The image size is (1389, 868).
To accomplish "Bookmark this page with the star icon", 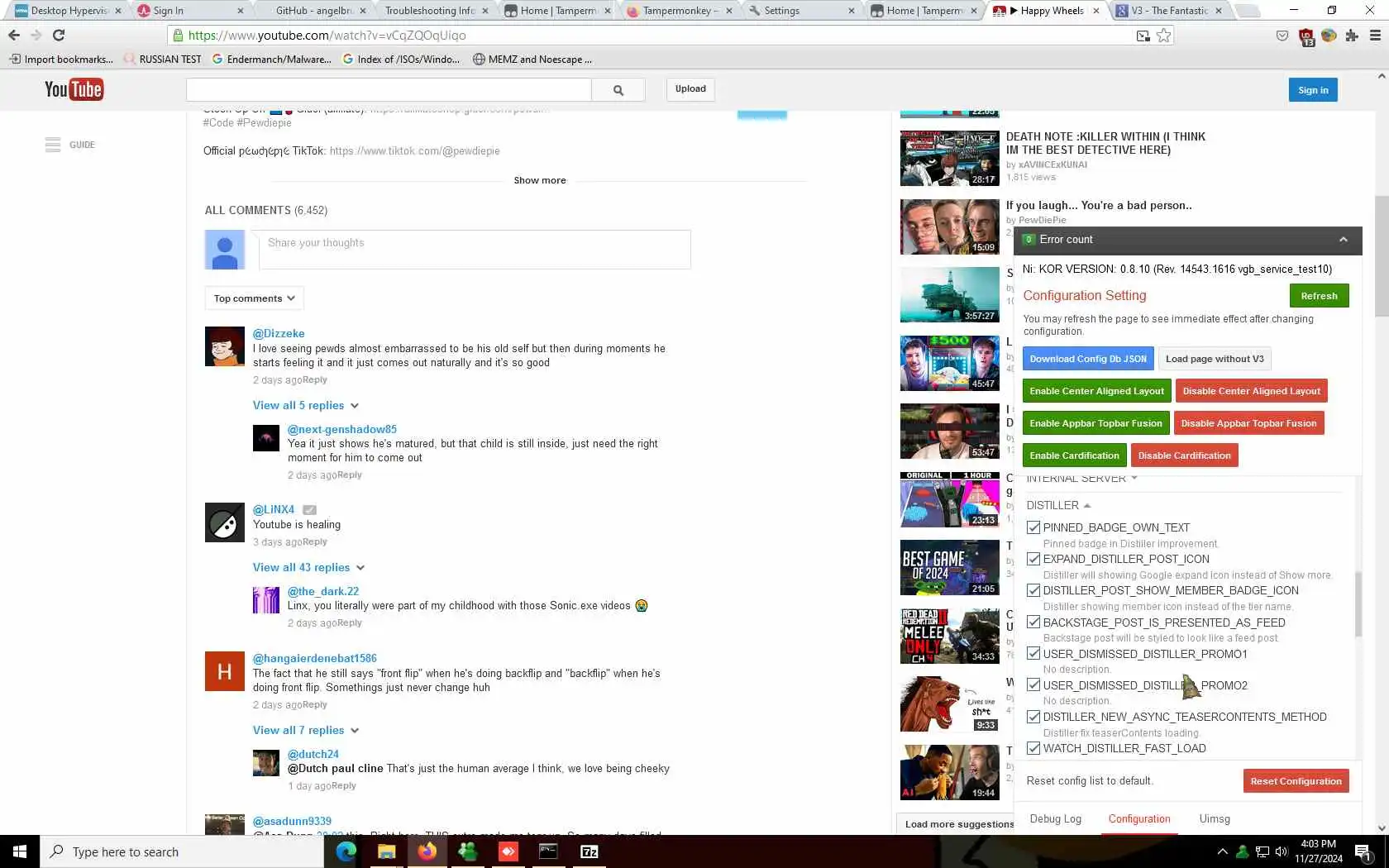I will click(x=1164, y=36).
